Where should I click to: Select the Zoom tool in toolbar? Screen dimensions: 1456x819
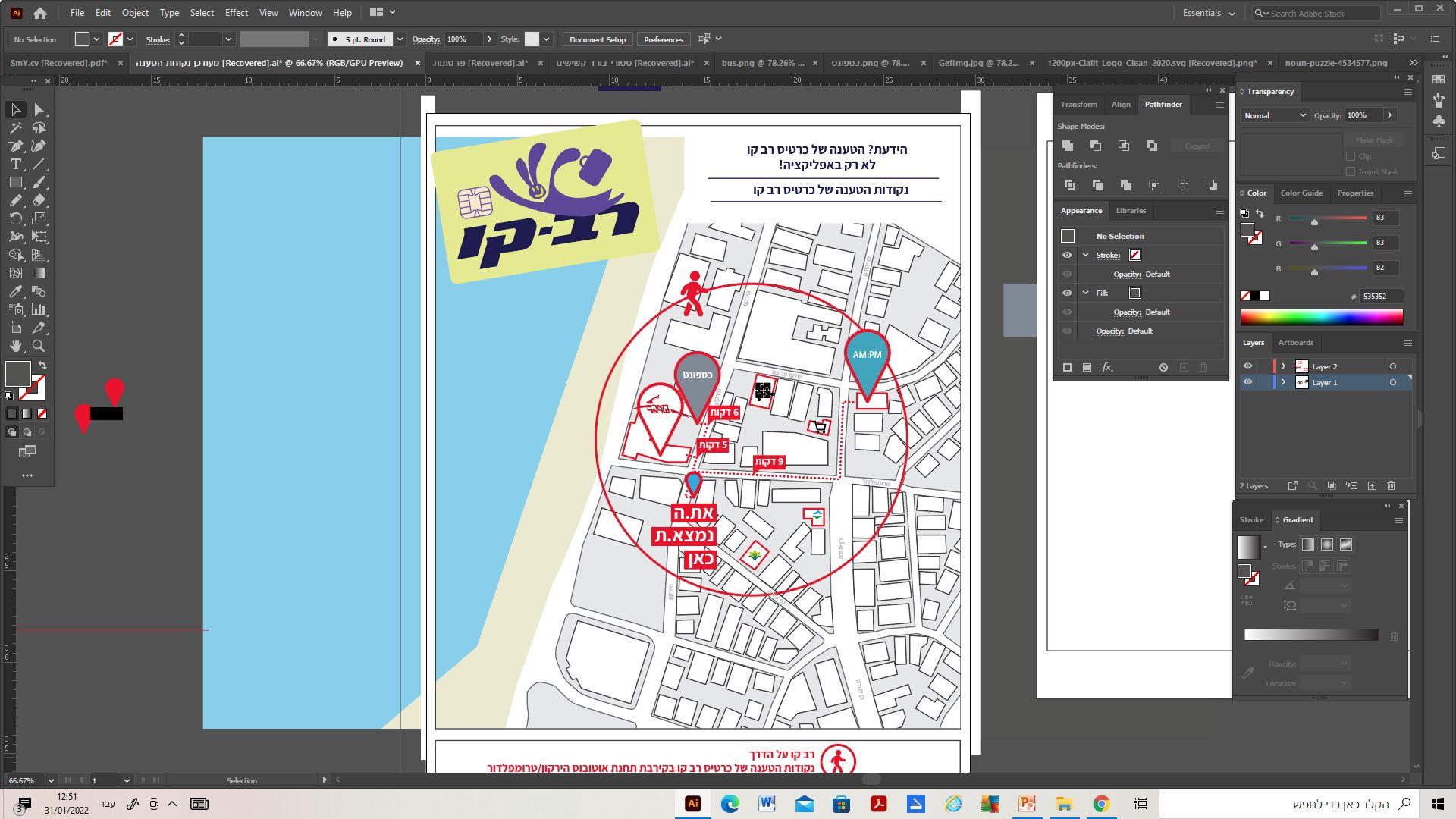pos(39,347)
